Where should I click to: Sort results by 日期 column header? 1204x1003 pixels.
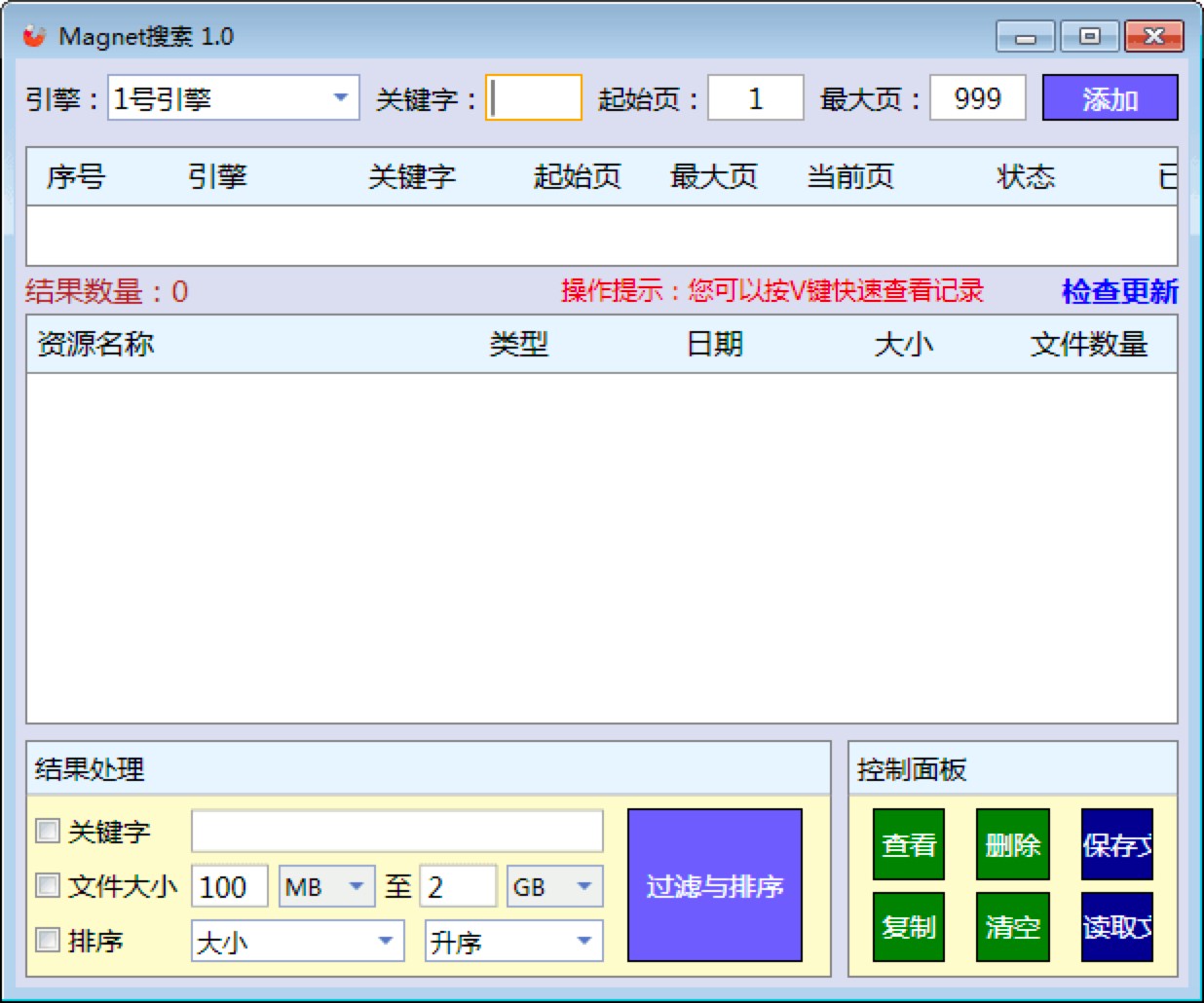tap(714, 344)
